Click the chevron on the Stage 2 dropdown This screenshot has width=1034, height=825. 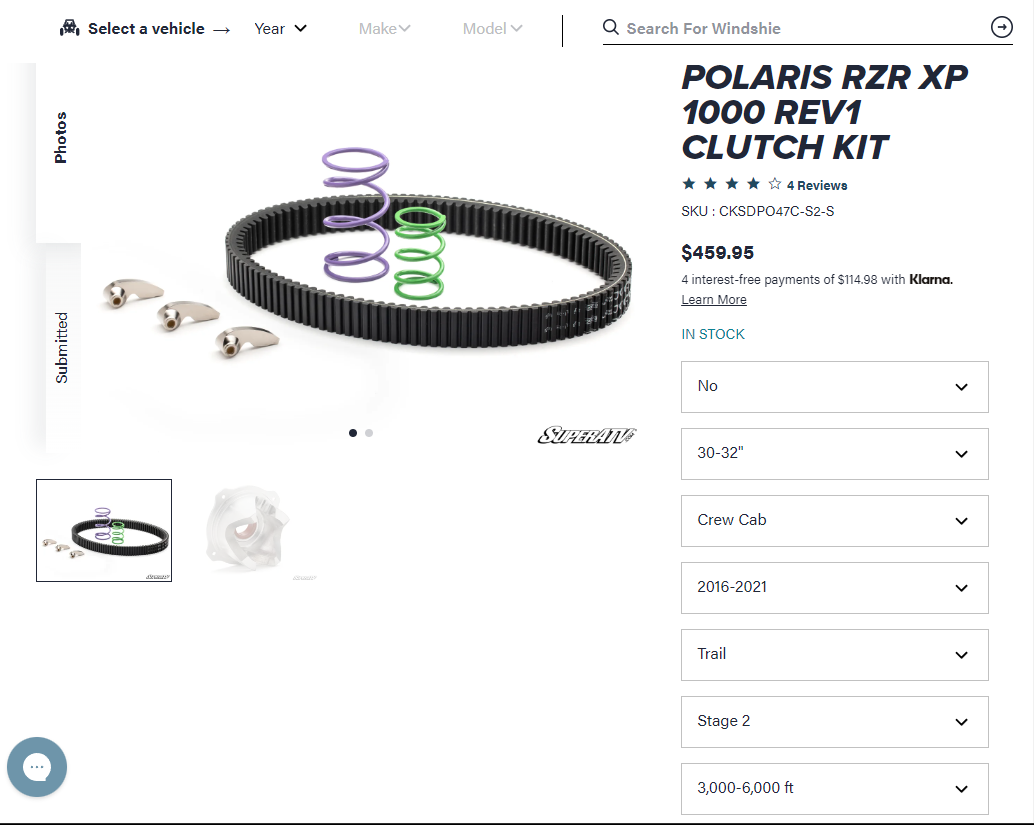pos(961,722)
